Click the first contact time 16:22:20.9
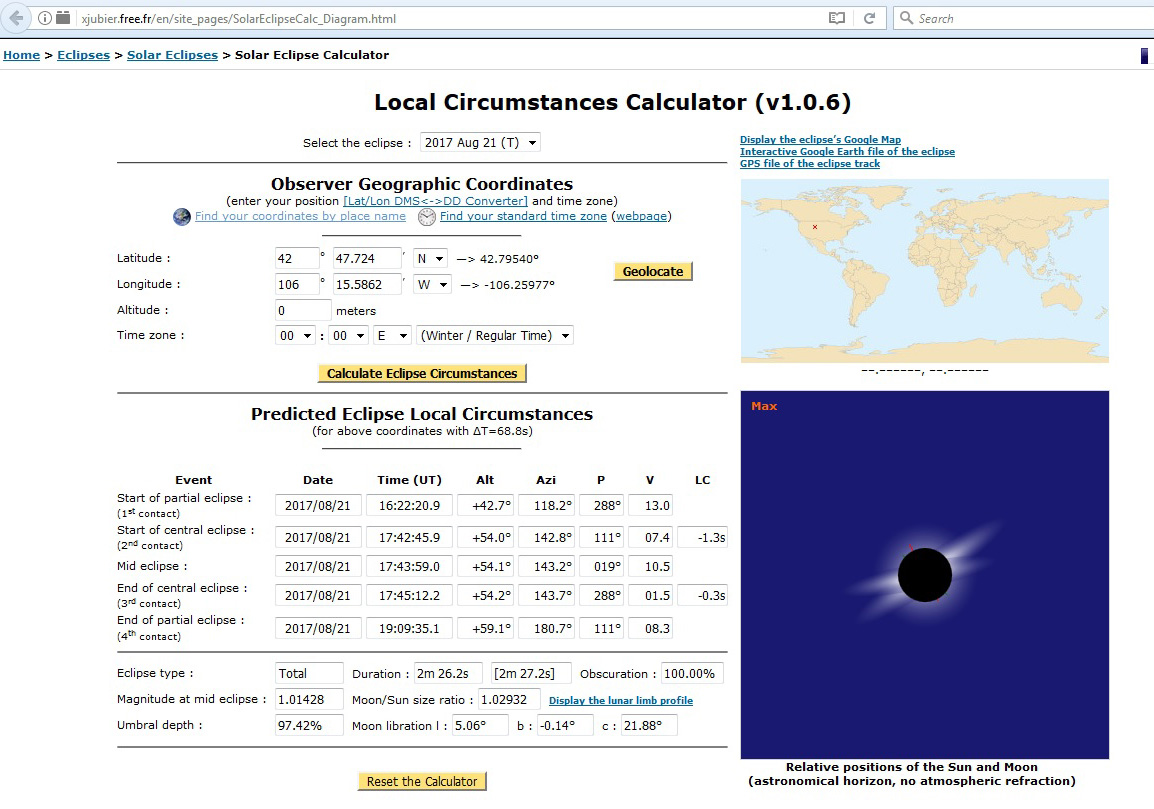Viewport: 1154px width, 809px height. pos(409,506)
